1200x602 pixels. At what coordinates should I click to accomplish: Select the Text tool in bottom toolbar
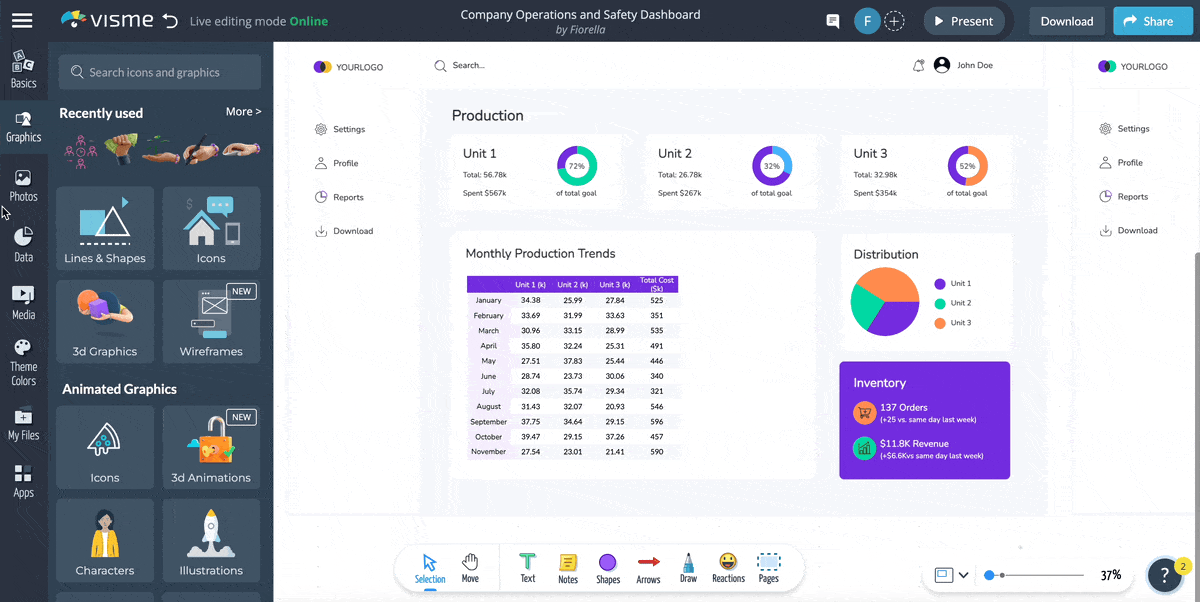pos(528,568)
